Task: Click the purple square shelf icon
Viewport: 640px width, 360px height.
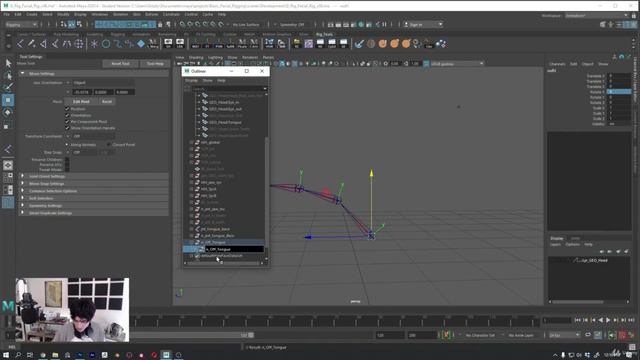Action: coord(309,44)
